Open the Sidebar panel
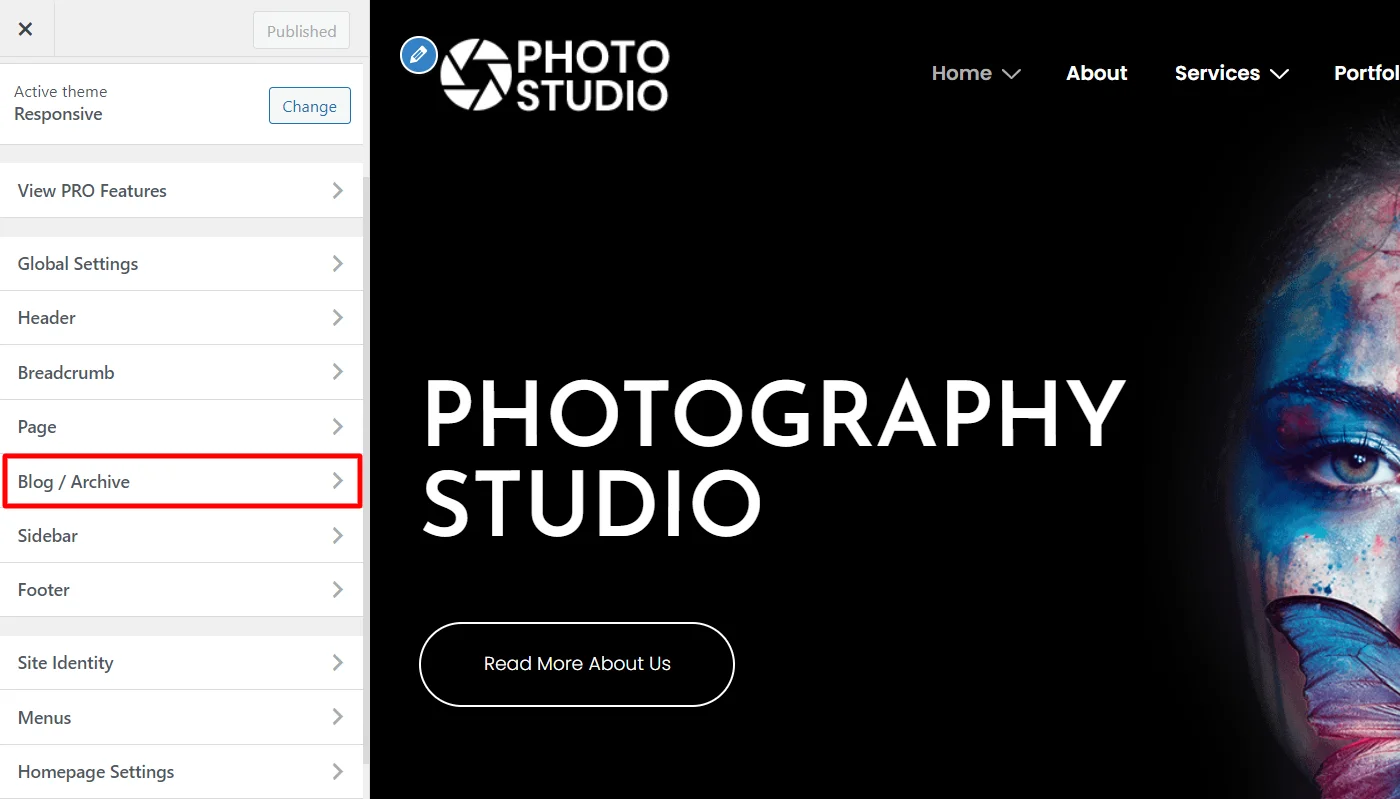 click(x=181, y=535)
